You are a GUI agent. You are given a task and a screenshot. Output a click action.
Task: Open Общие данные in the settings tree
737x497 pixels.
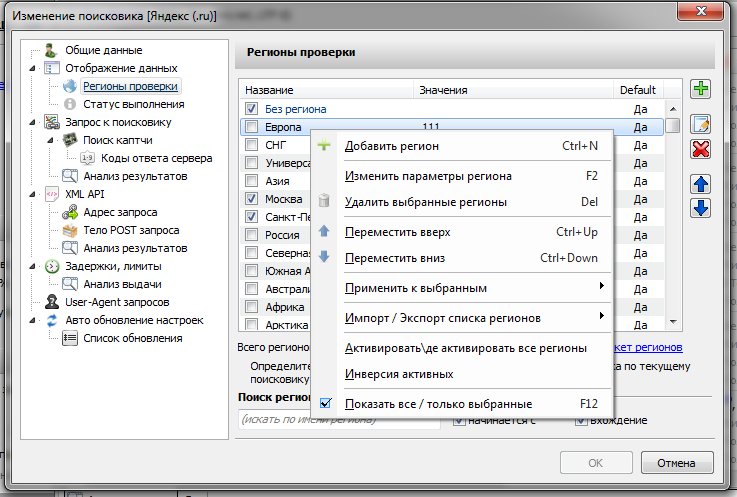click(104, 50)
